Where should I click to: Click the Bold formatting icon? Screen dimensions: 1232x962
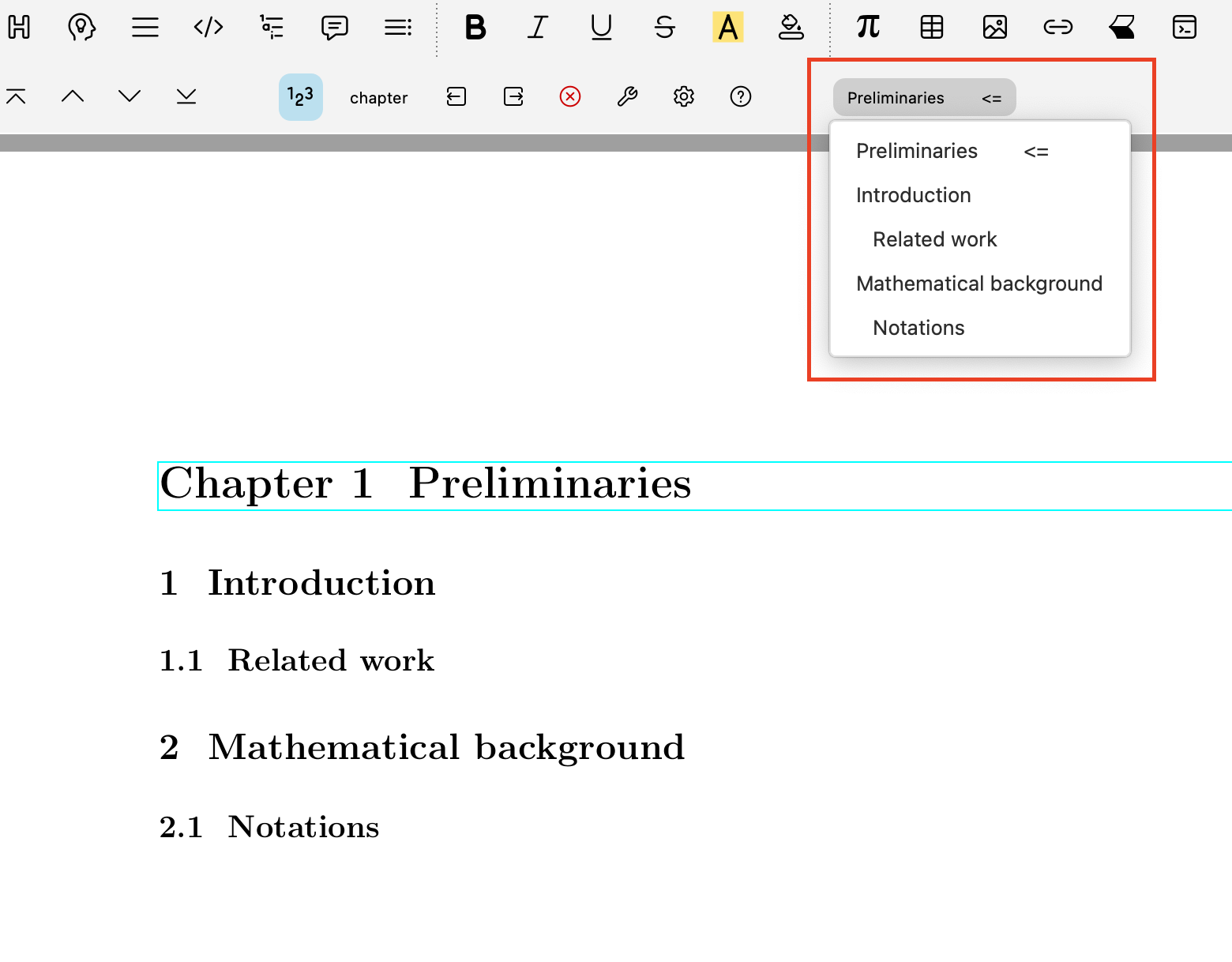pyautogui.click(x=475, y=28)
